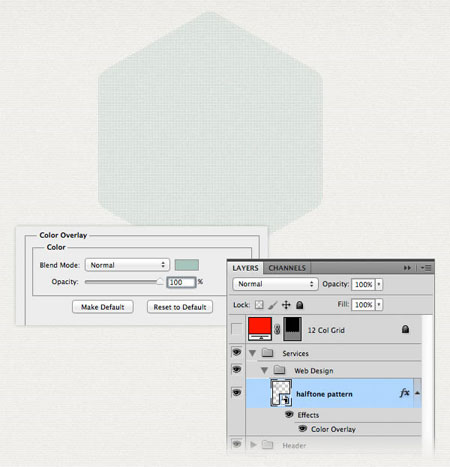
Task: Open layer Fill arrow dropdown
Action: (x=379, y=305)
